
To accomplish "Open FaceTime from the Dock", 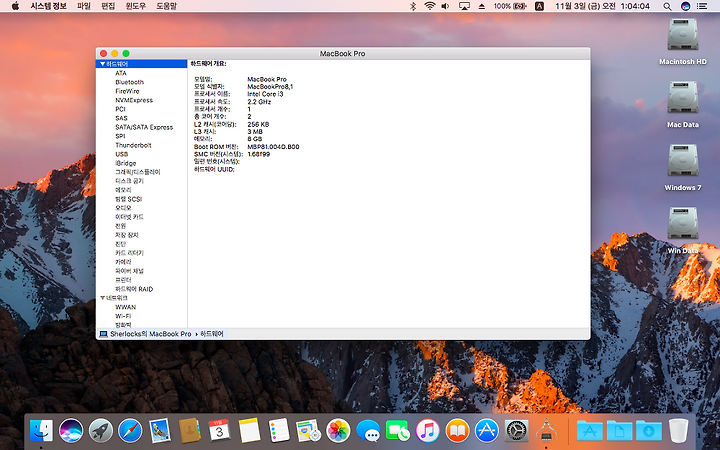I will [398, 431].
